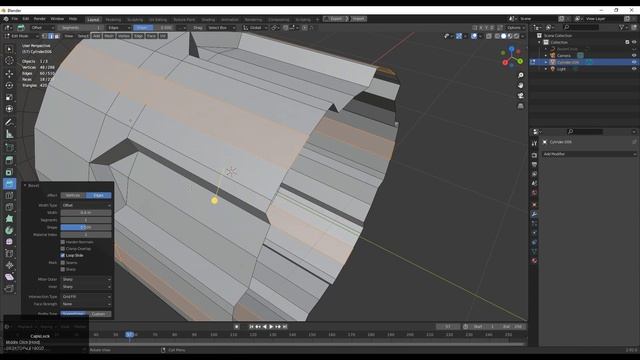This screenshot has width=640, height=360.
Task: Select the Knife tool
Action: [x=9, y=207]
